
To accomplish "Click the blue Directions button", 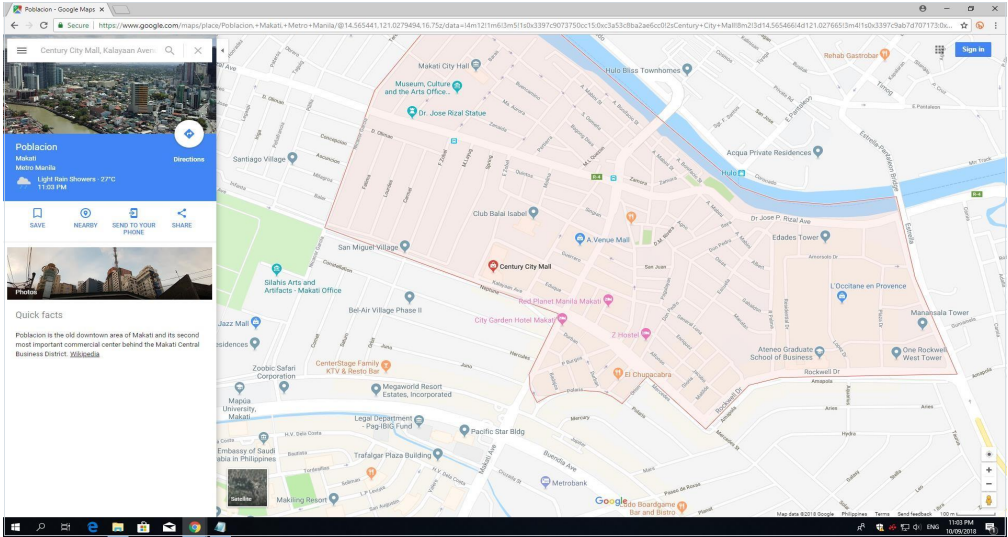I will click(x=189, y=134).
